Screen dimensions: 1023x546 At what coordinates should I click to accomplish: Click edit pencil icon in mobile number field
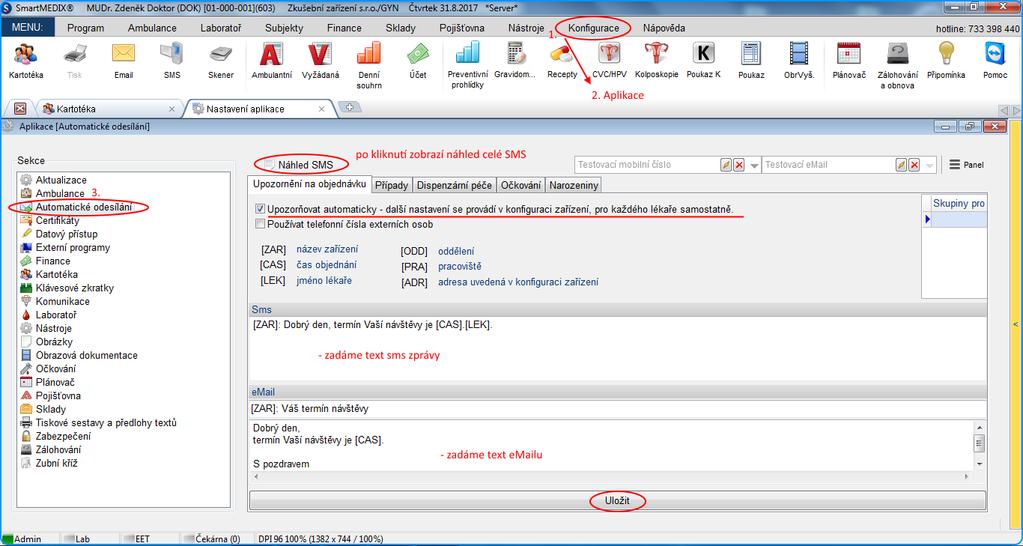pos(725,165)
